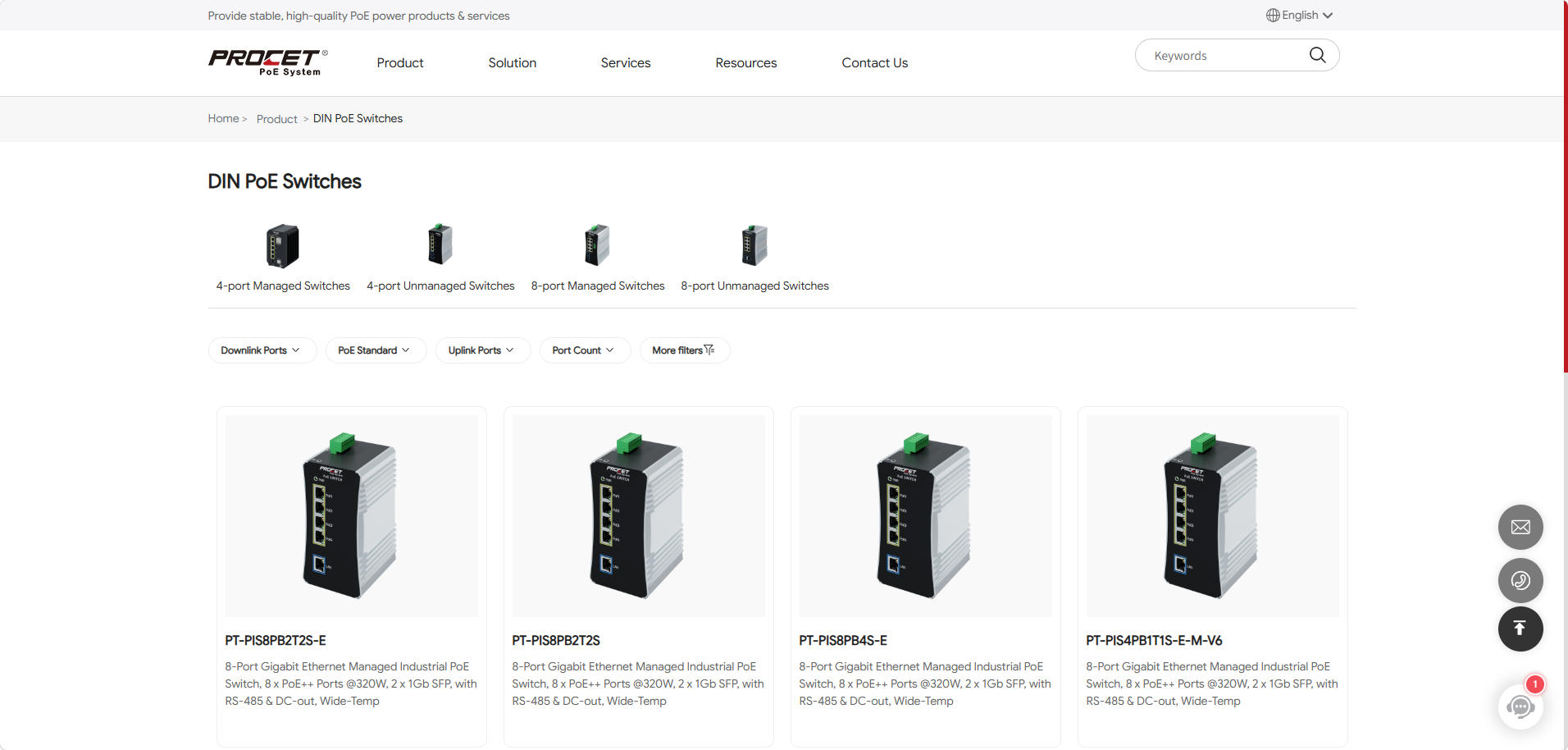Viewport: 1568px width, 750px height.
Task: Click the PT-PIS8PB4S-E product title
Action: (x=843, y=640)
